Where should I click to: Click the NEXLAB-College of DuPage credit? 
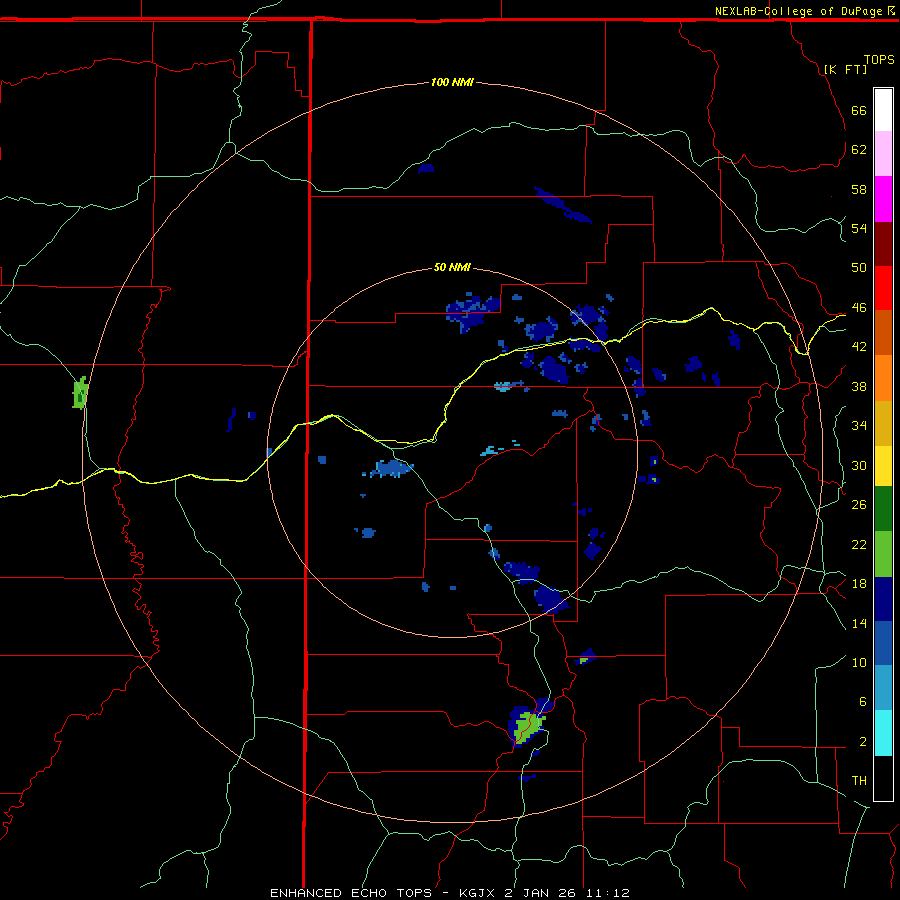click(804, 11)
